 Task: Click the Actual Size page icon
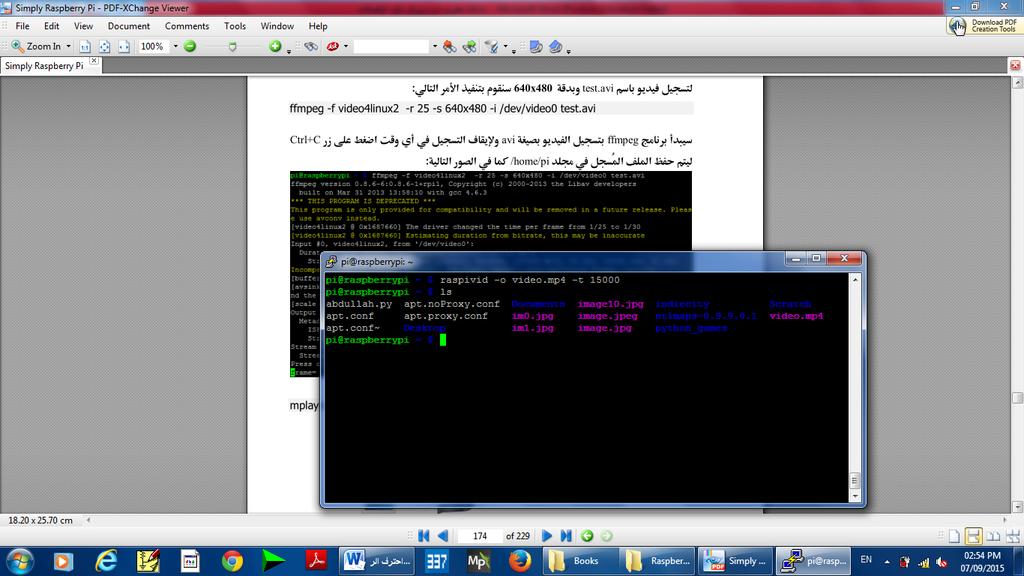(x=85, y=46)
